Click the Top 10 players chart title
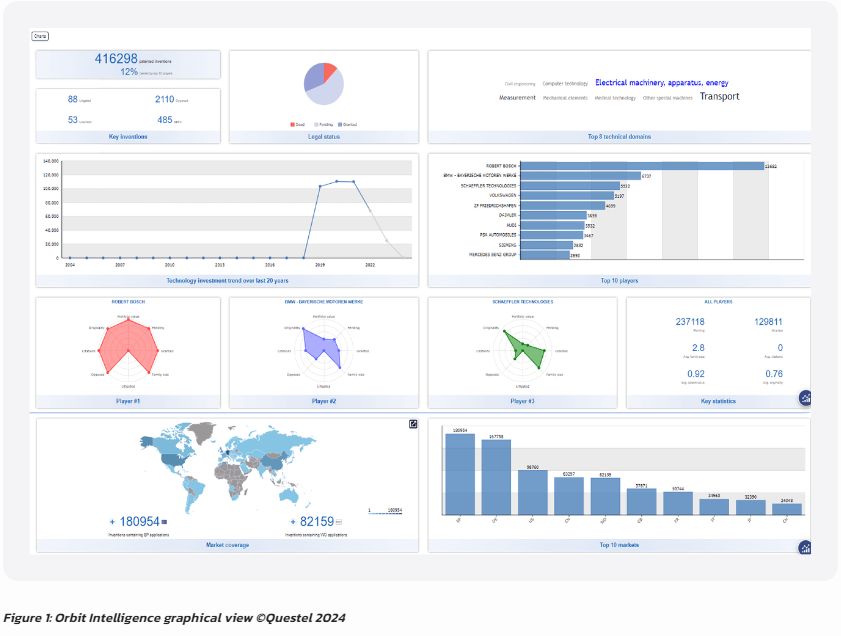Viewport: 841px width, 636px height. tap(619, 280)
